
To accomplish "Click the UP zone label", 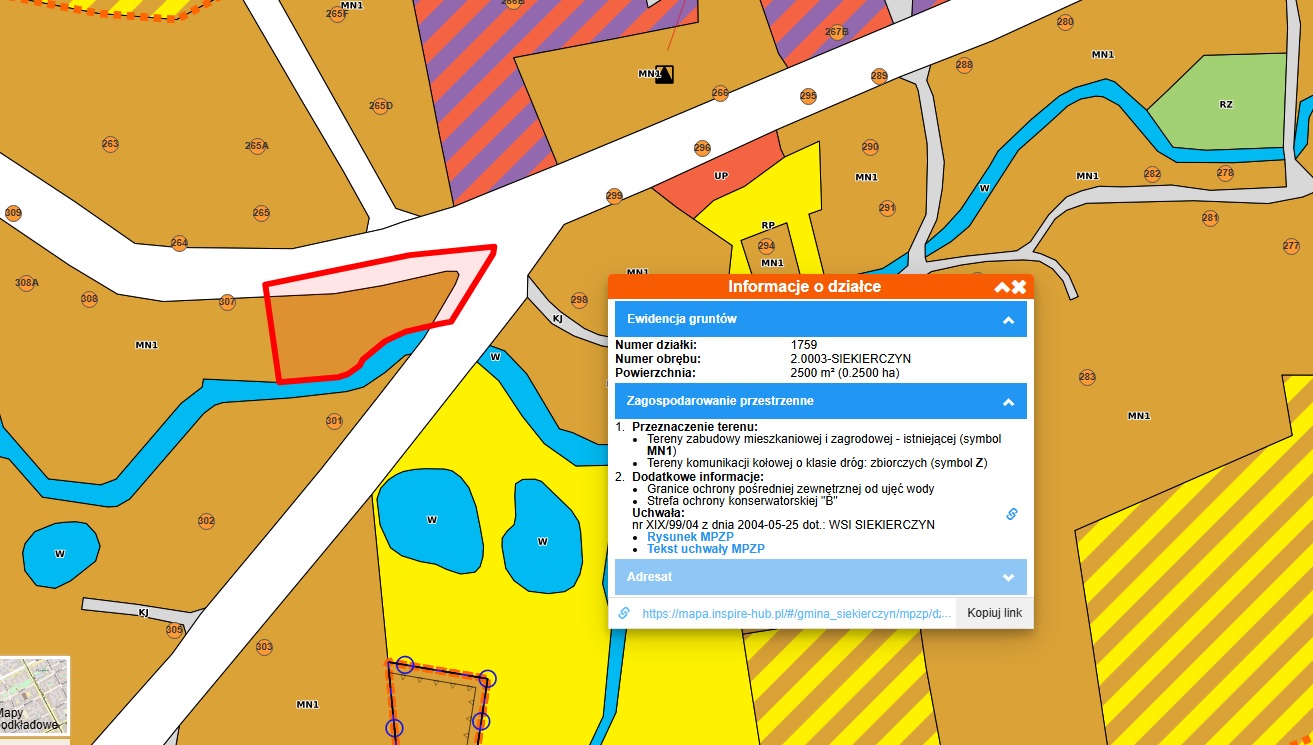I will pos(721,176).
